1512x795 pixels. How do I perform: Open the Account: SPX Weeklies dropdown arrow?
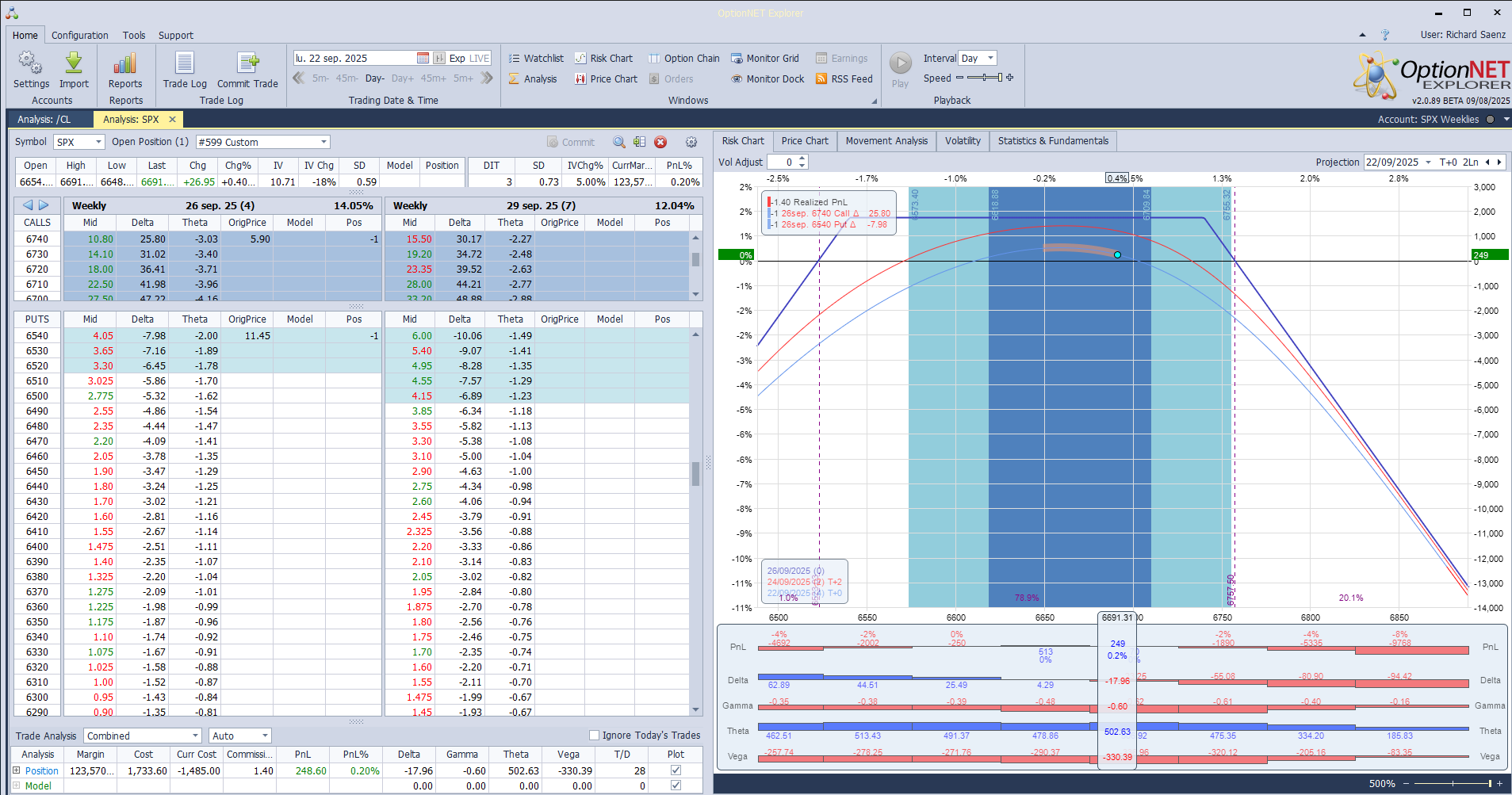point(1506,119)
